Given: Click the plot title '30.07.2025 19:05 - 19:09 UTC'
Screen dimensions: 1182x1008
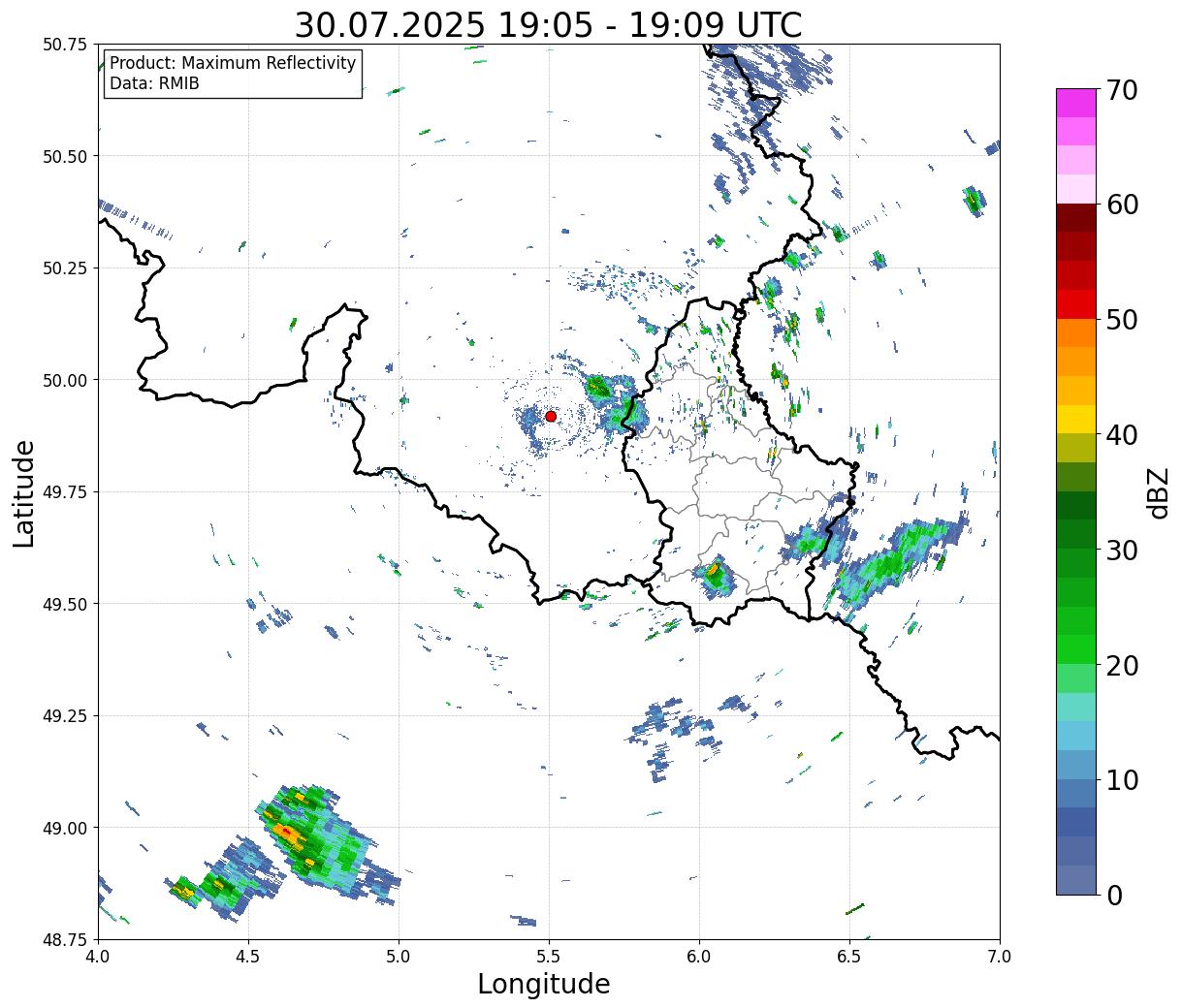Looking at the screenshot, I should click(x=548, y=25).
